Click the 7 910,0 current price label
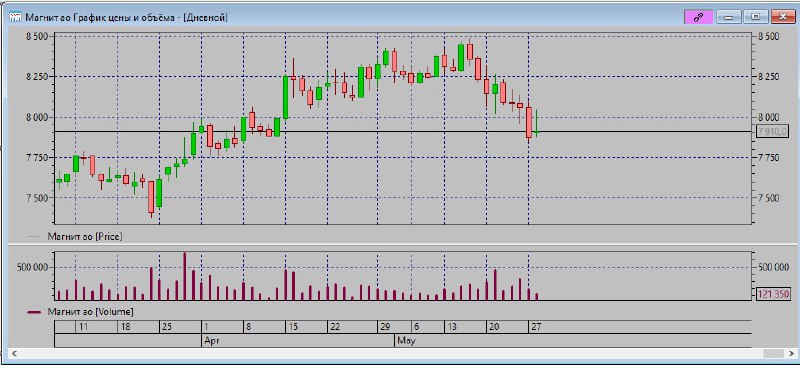 coord(773,132)
